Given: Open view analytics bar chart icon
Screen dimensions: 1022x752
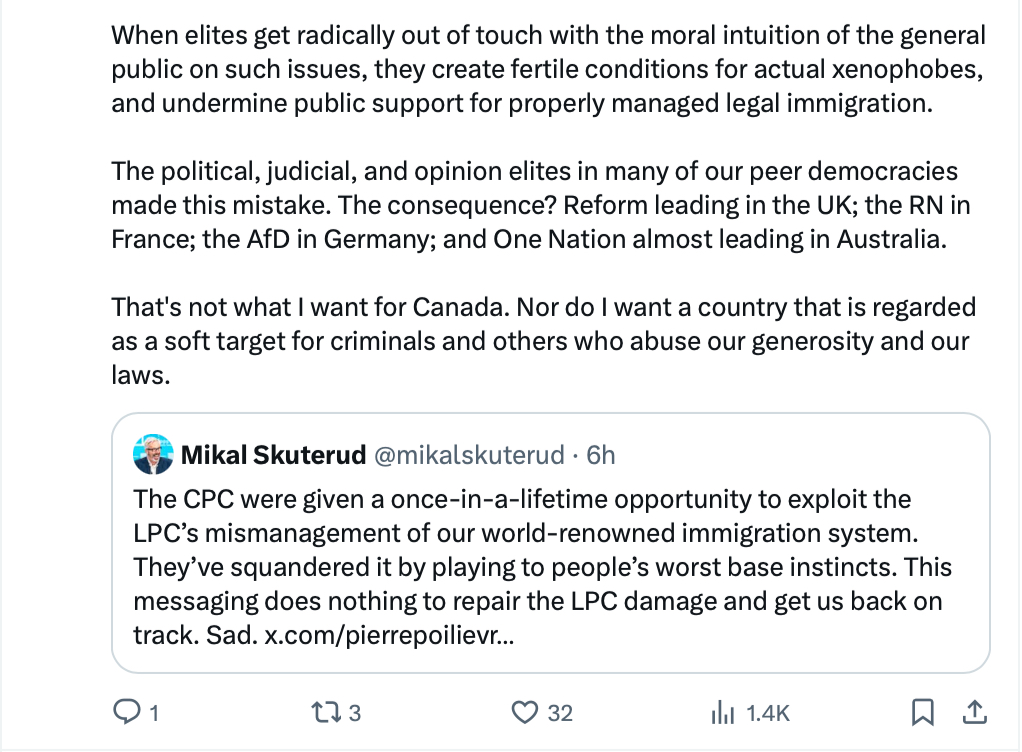Looking at the screenshot, I should pos(722,712).
